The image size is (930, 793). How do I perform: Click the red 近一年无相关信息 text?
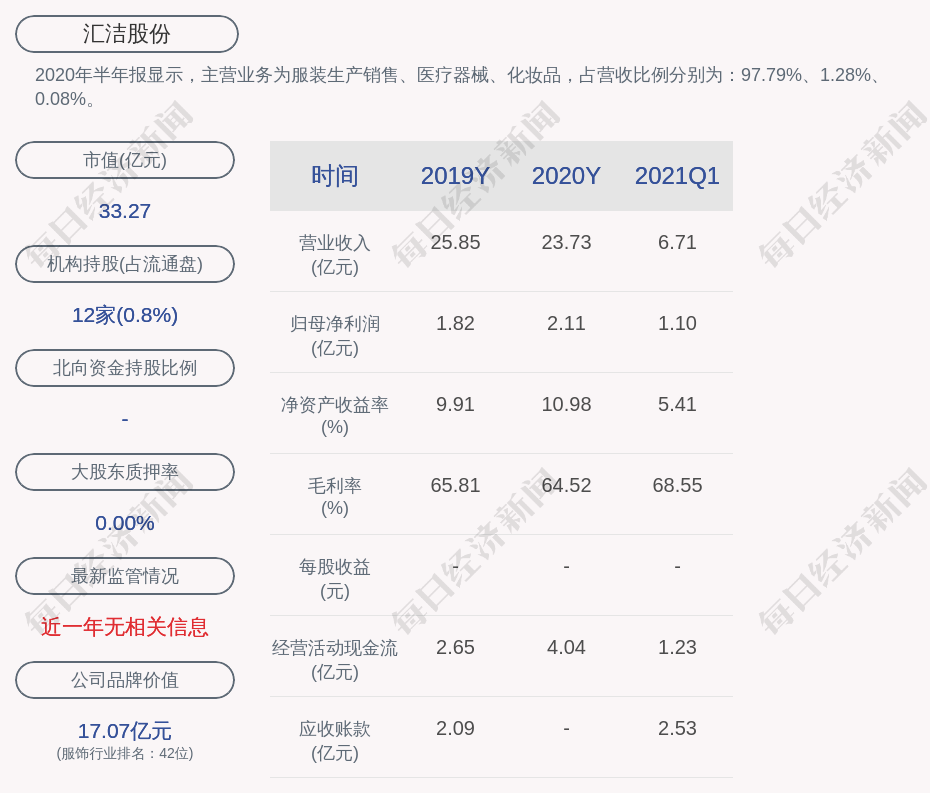pyautogui.click(x=125, y=627)
